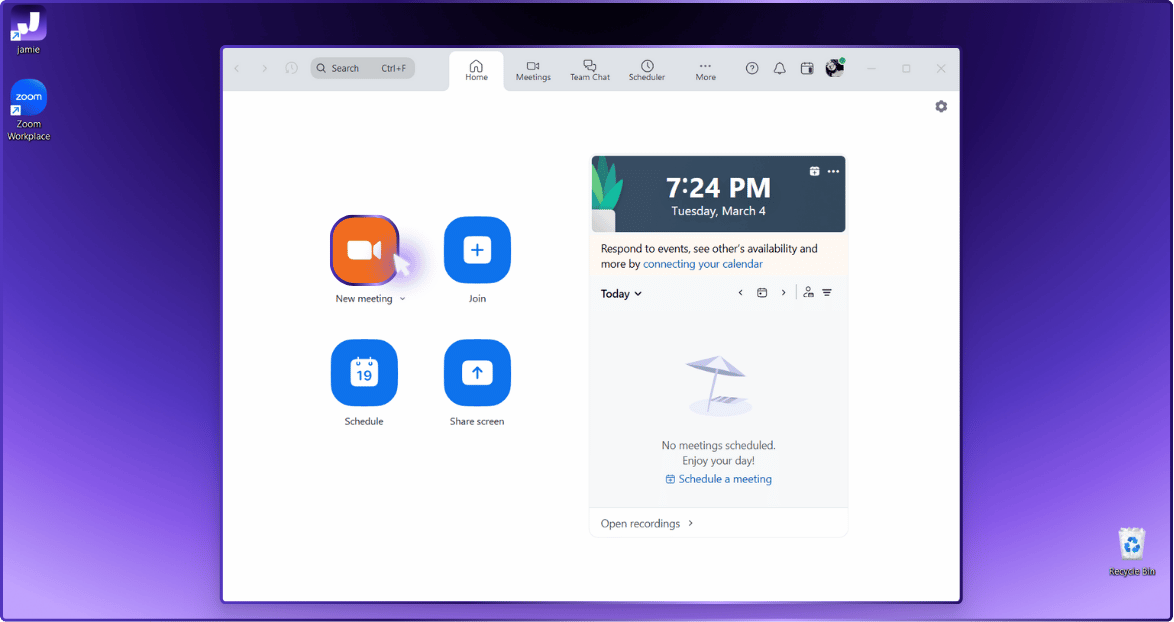Open the history clock icon
The image size is (1174, 622).
pos(292,68)
